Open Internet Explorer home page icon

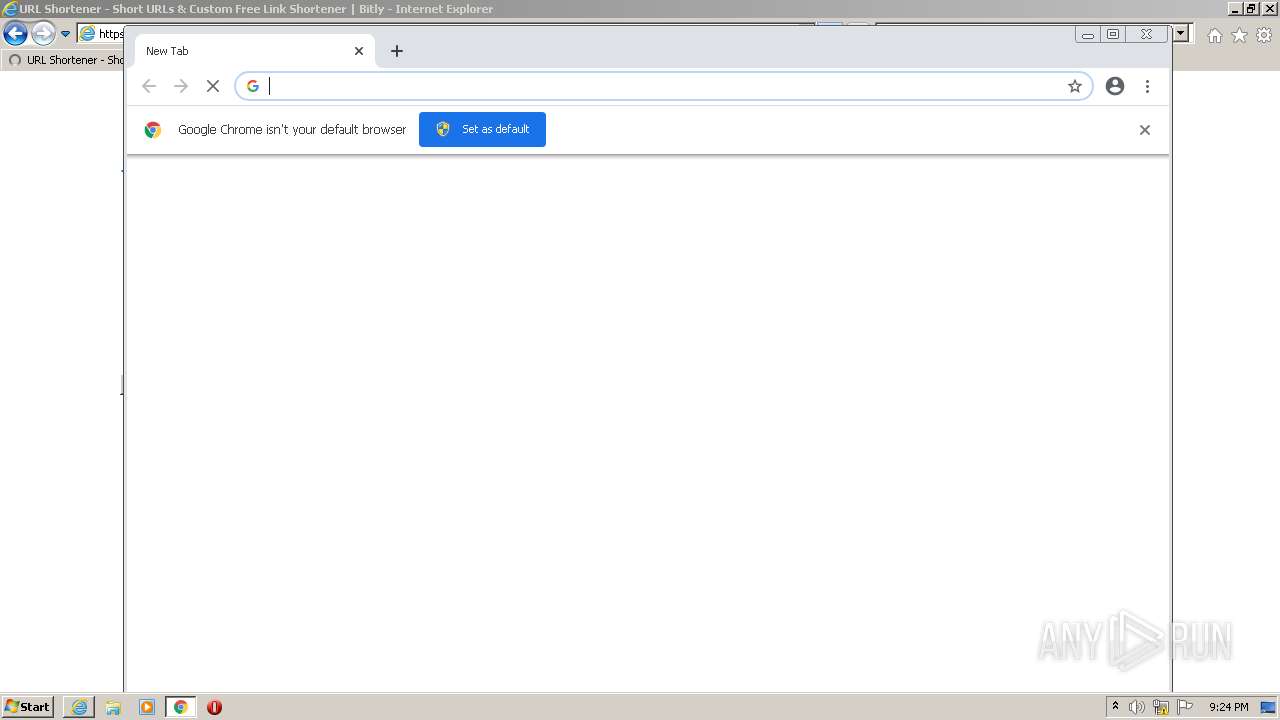(x=1214, y=35)
